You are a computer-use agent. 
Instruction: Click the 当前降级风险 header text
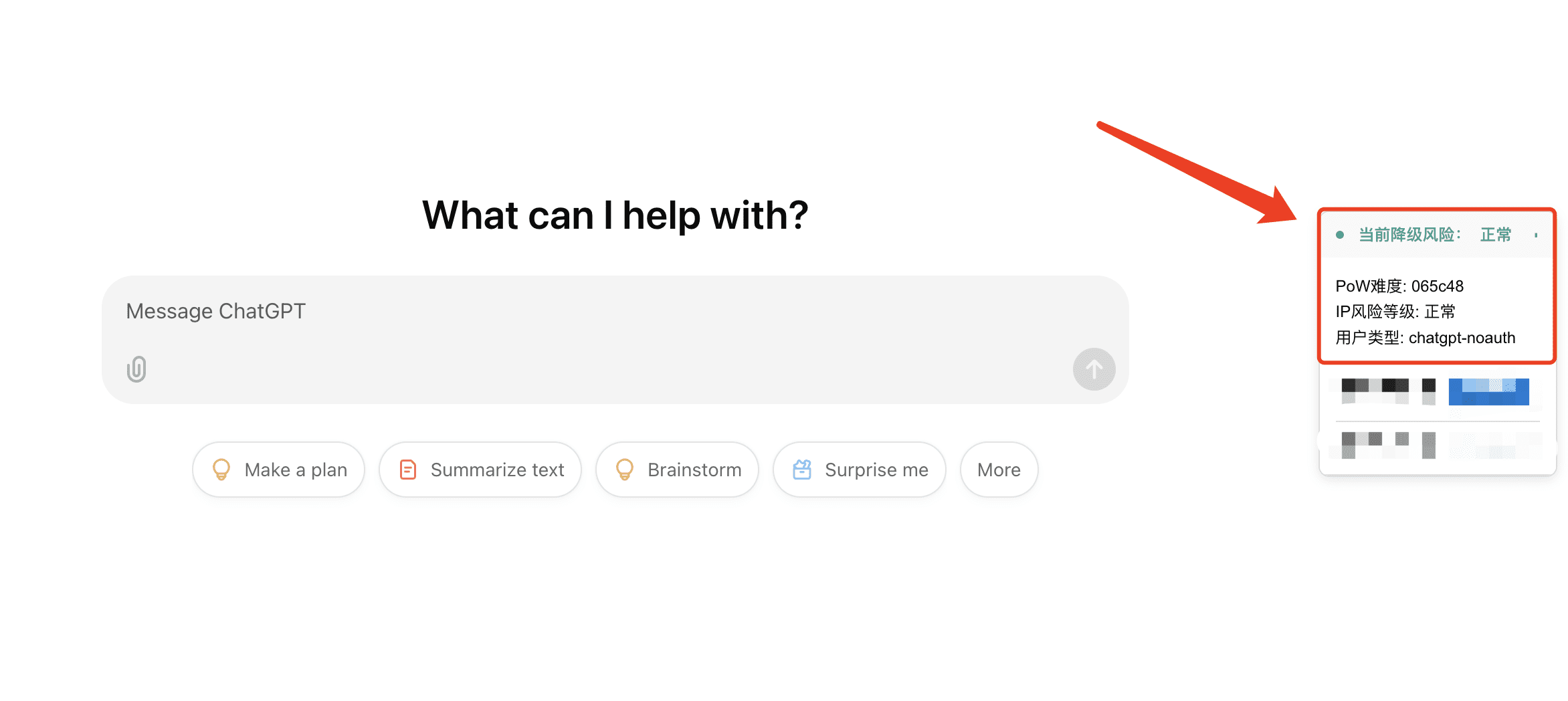pyautogui.click(x=1410, y=235)
